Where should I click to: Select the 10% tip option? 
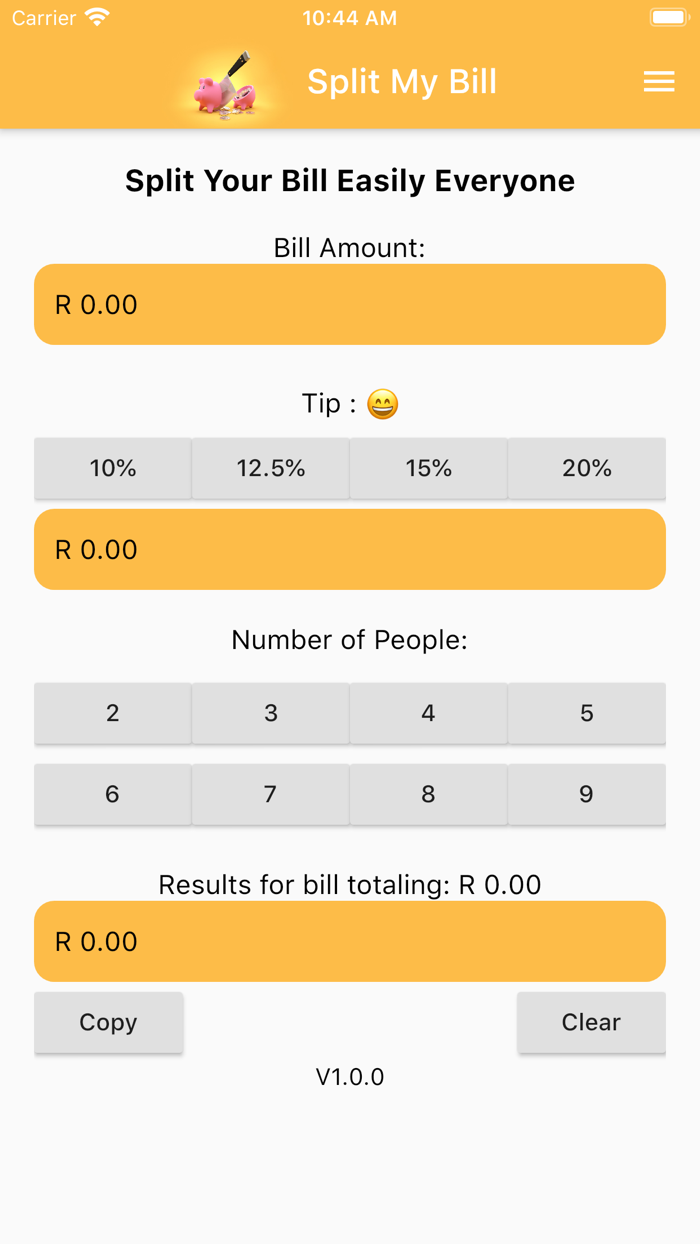113,468
